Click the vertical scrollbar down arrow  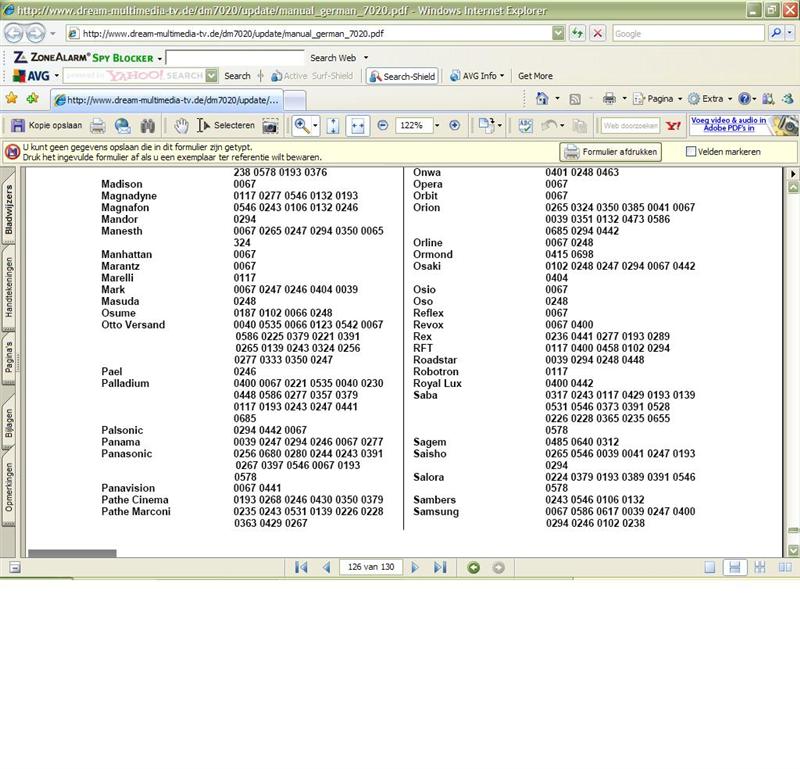tap(793, 550)
